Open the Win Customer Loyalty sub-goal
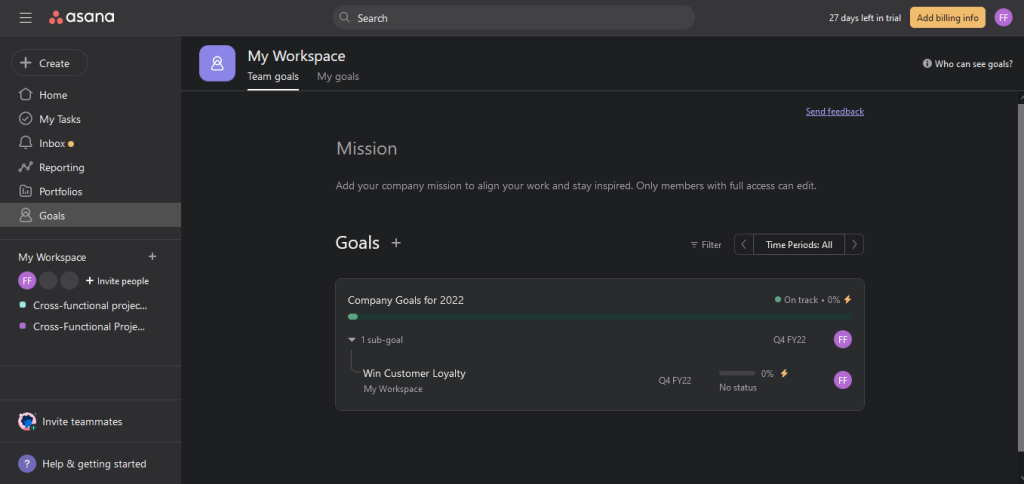Screen dimensions: 1024x484 [414, 374]
